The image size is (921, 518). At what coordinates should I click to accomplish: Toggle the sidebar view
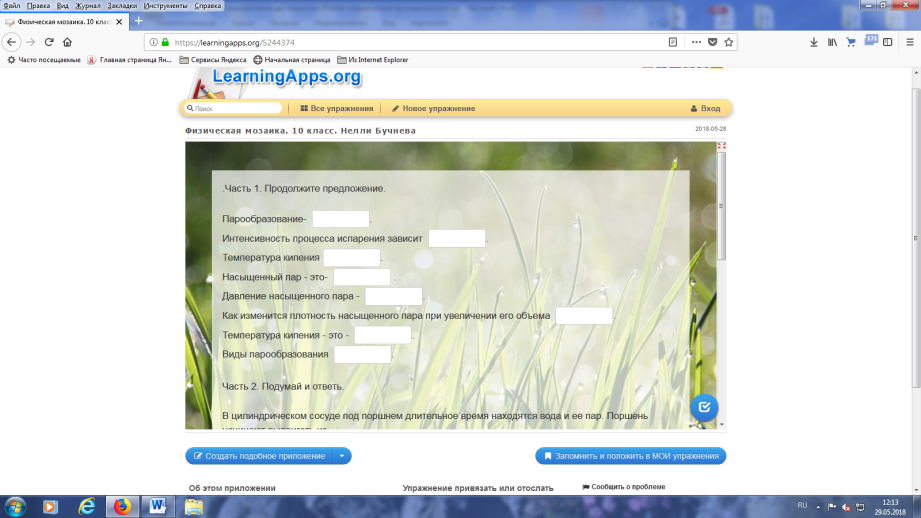click(x=888, y=42)
